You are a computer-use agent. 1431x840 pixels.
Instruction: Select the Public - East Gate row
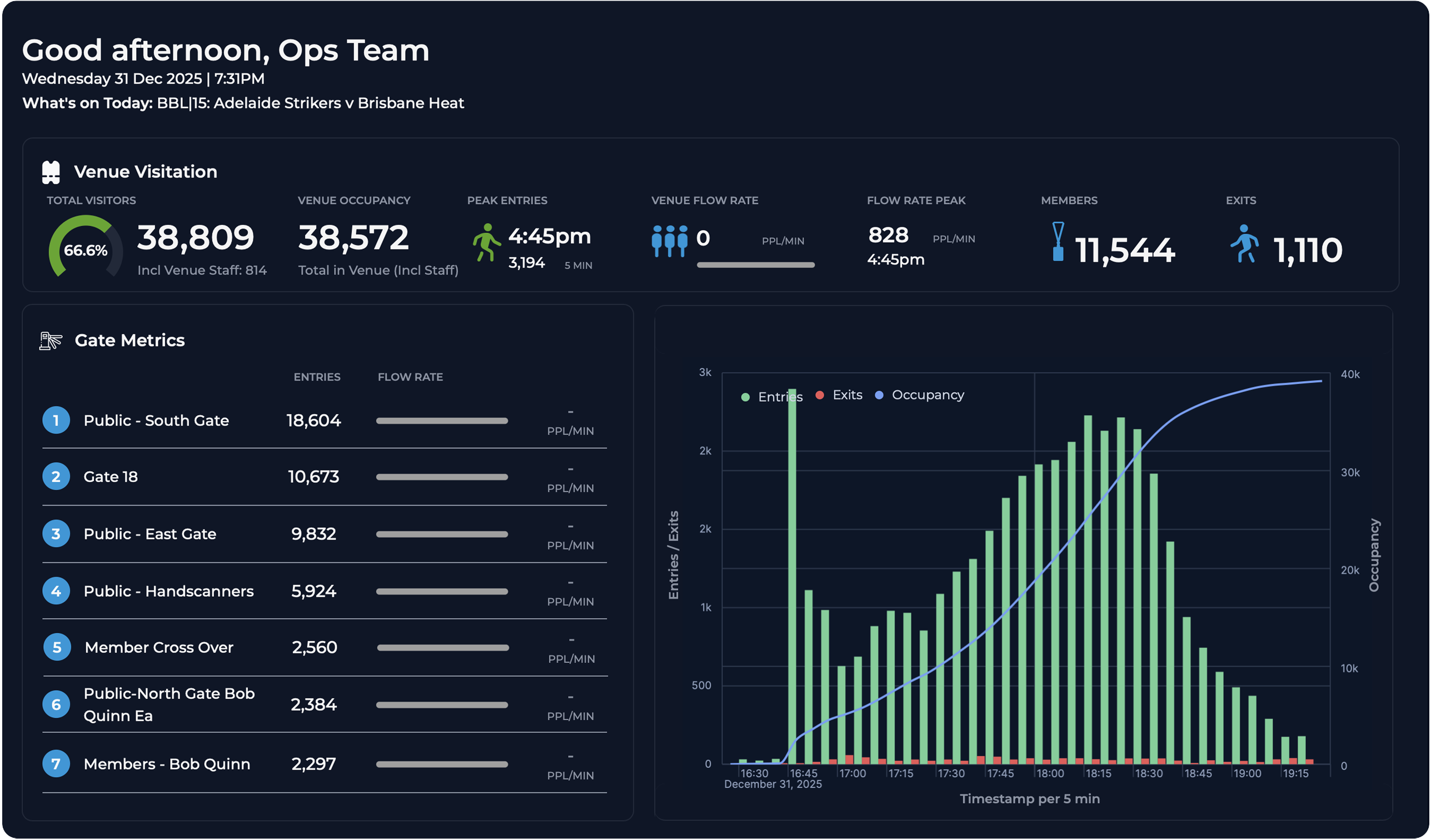tap(150, 534)
